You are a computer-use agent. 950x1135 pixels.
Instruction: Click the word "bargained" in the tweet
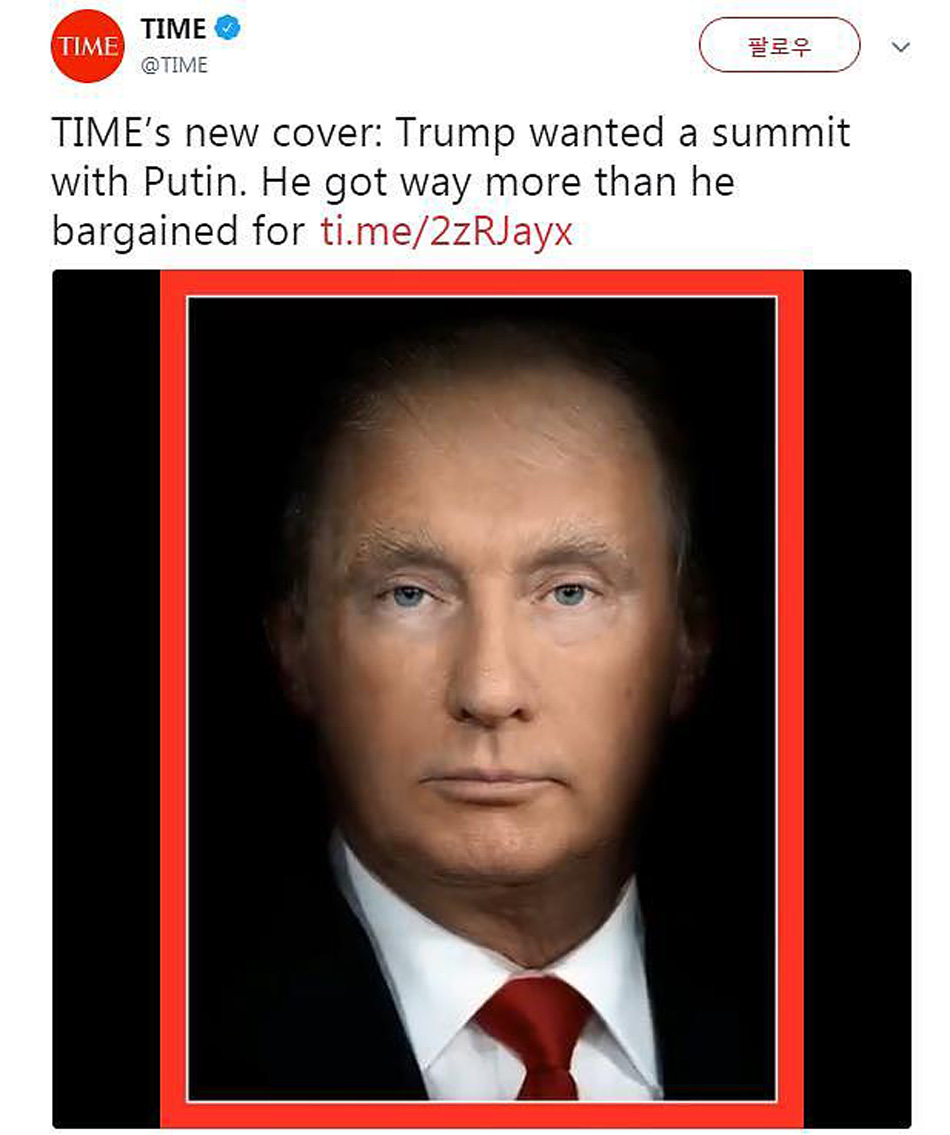pos(145,233)
